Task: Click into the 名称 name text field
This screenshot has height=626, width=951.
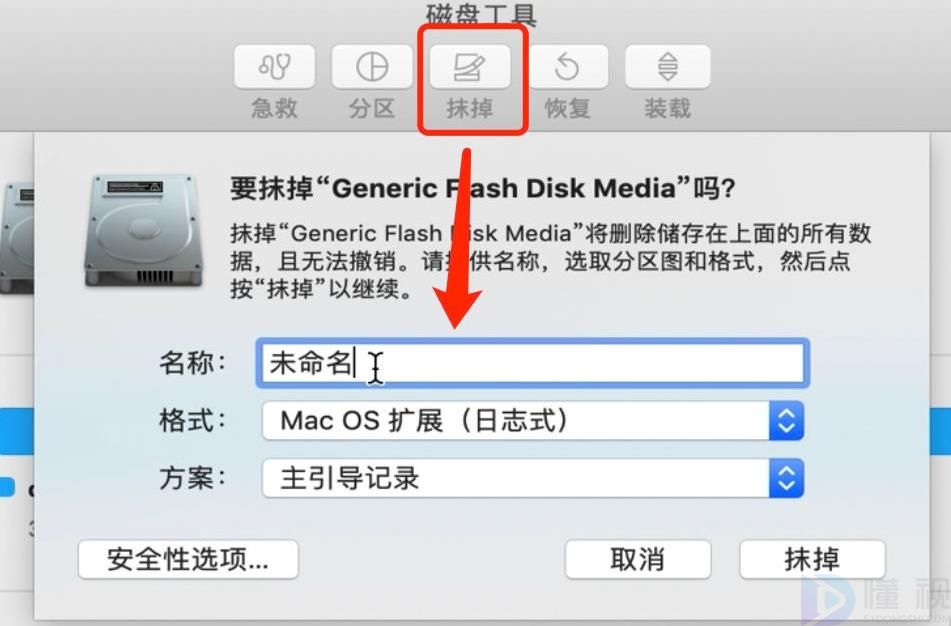Action: tap(533, 363)
